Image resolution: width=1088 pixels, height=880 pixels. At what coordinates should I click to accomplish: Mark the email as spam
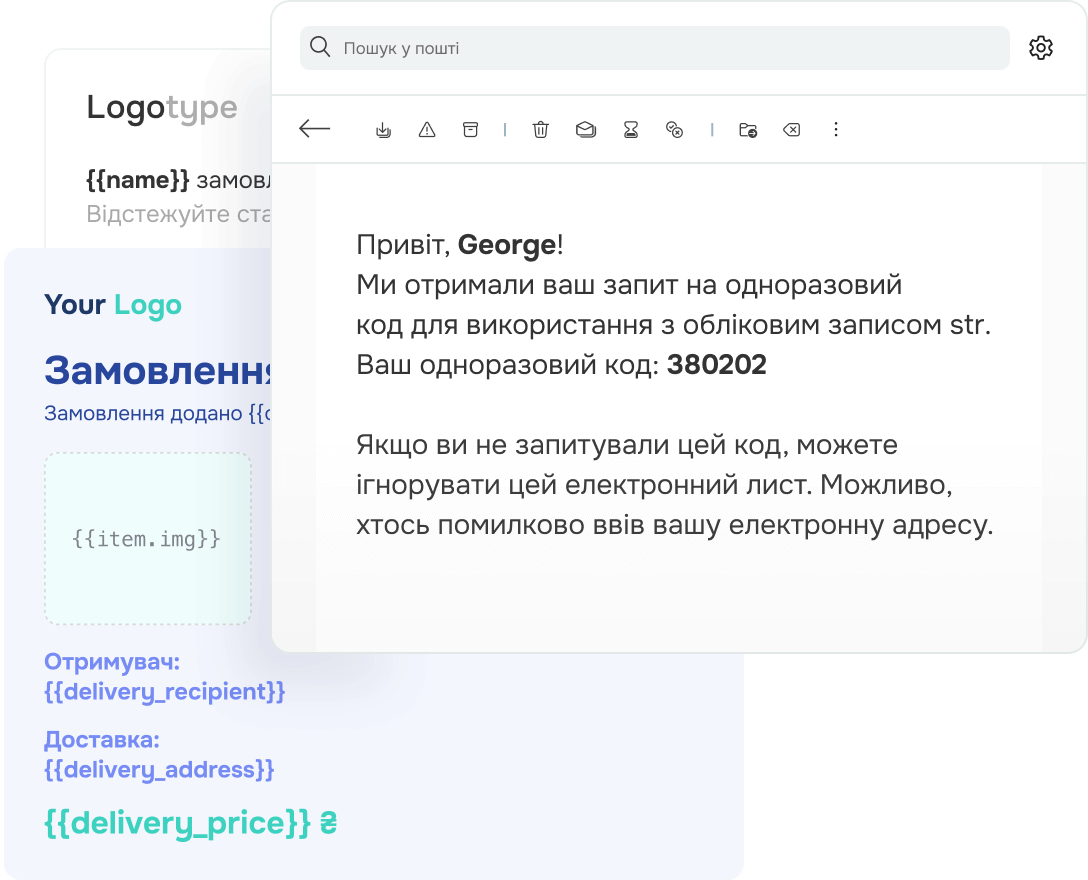click(427, 129)
